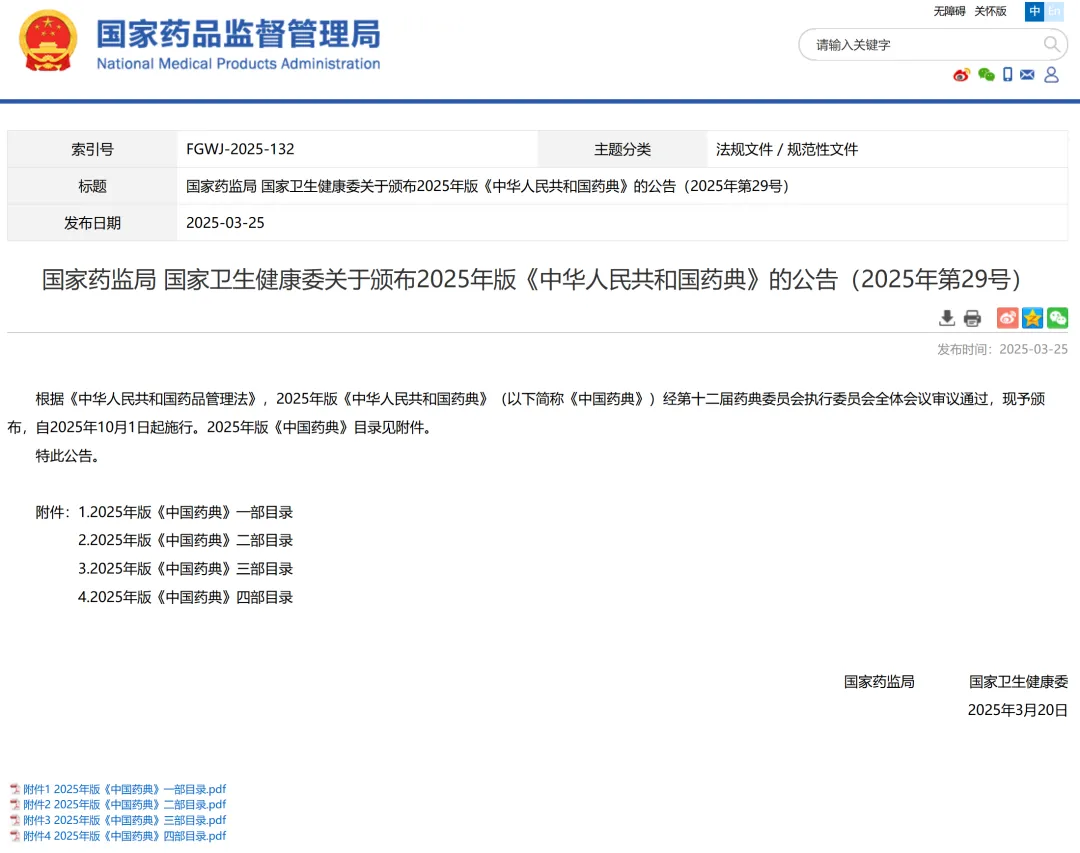
Task: Switch language to 中 (Chinese)
Action: pos(1034,11)
